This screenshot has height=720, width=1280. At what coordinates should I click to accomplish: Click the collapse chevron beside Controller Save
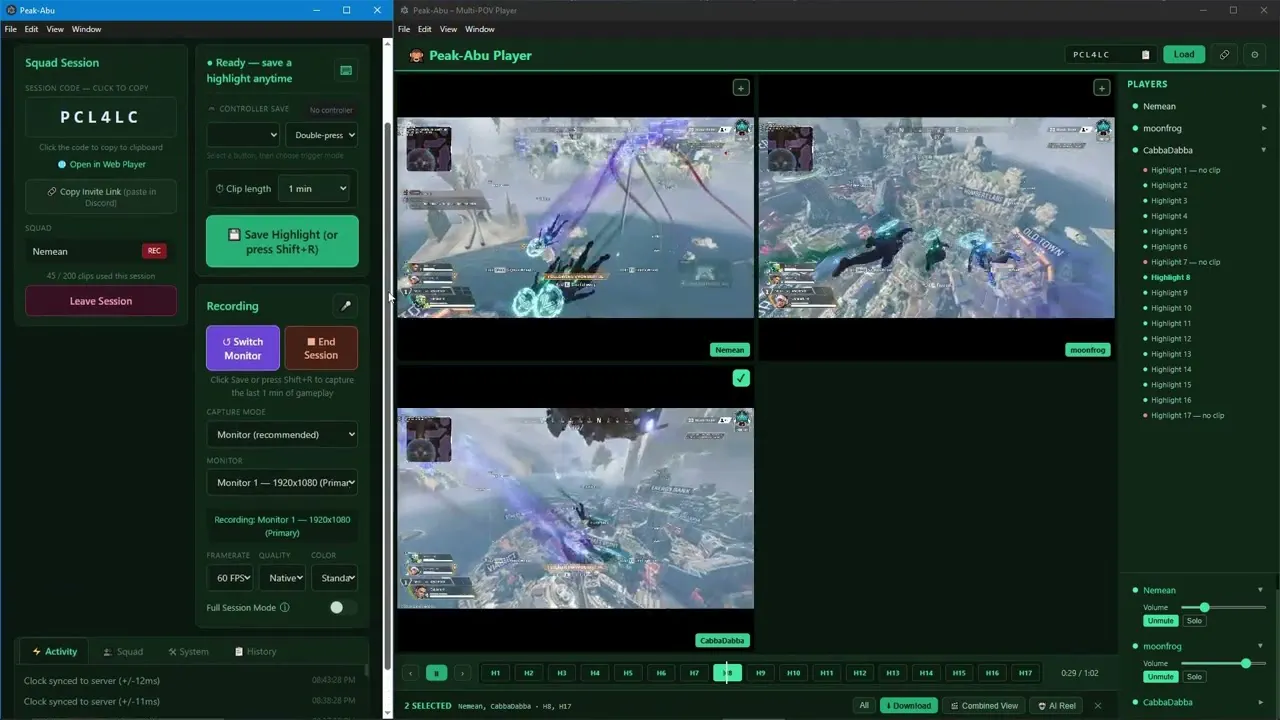[212, 109]
